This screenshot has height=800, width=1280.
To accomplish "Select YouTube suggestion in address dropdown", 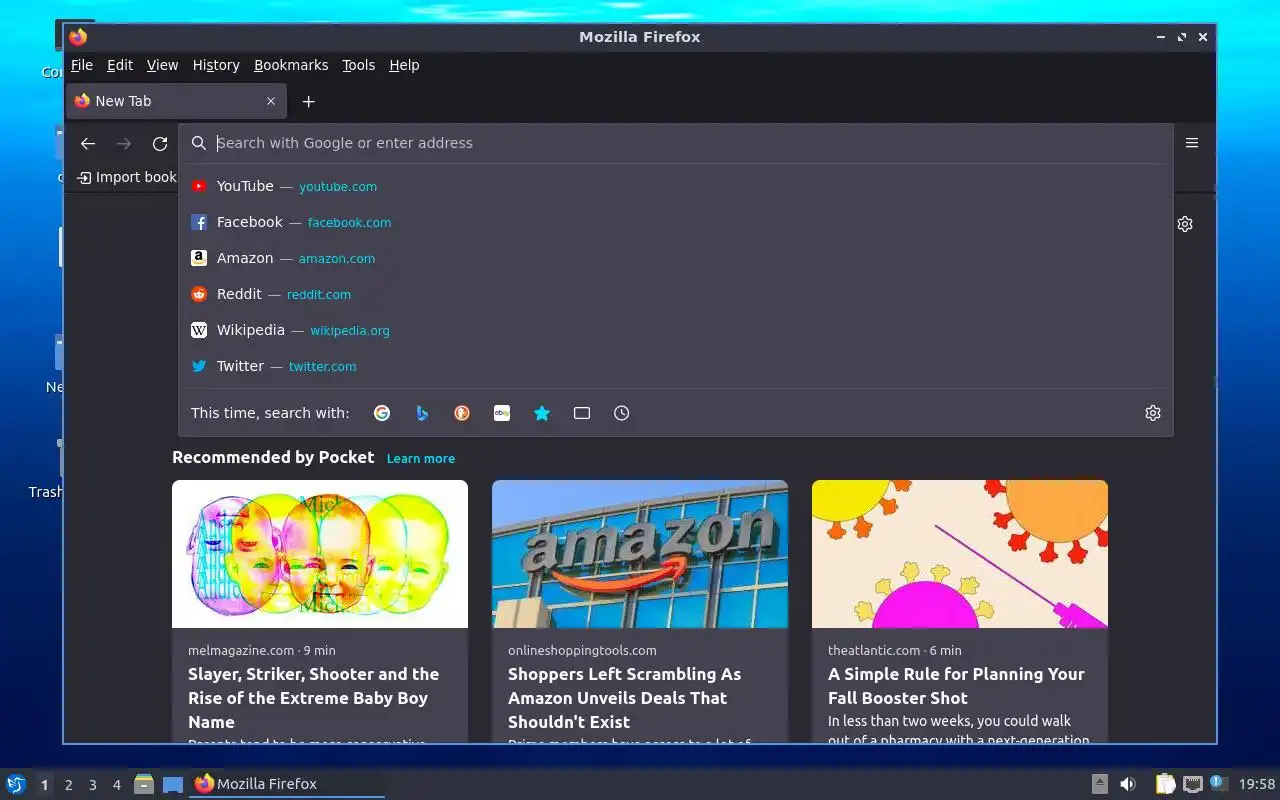I will coord(675,186).
